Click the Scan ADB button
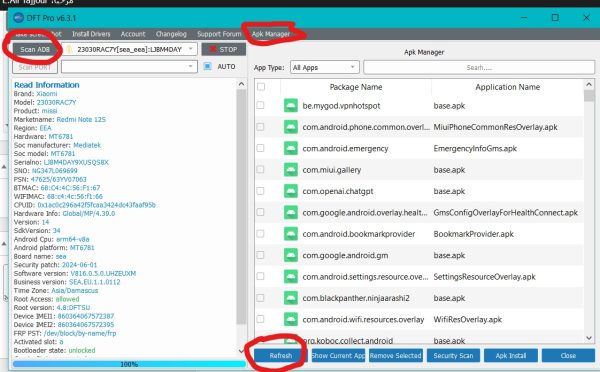Screen dimensions: 600x372 tap(35, 49)
